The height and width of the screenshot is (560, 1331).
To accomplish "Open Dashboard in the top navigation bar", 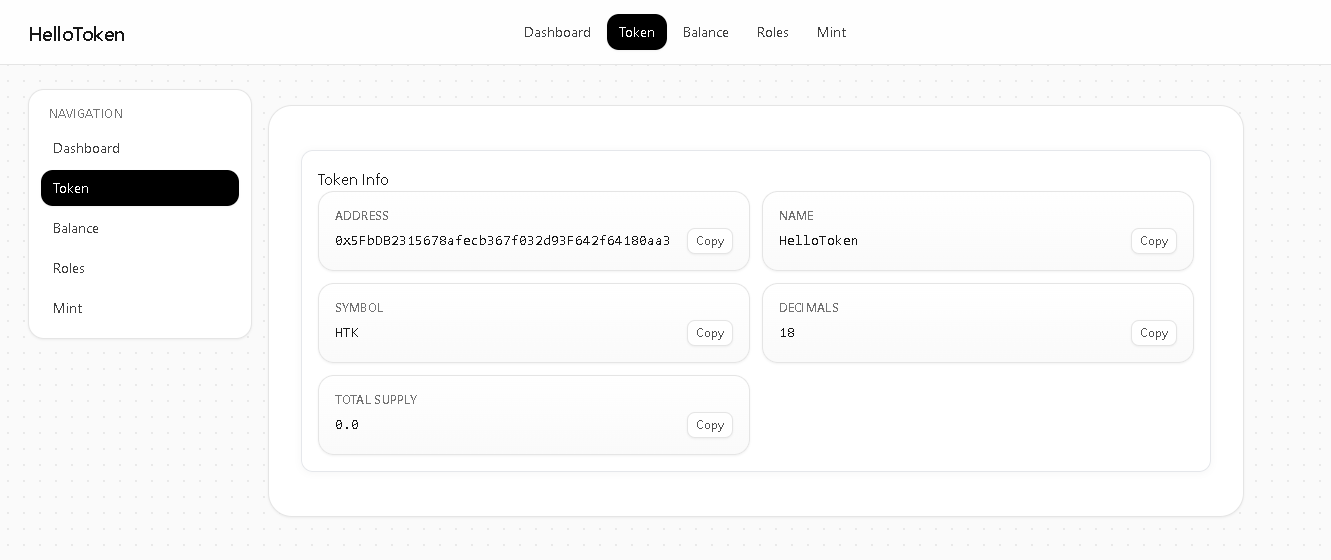I will 557,32.
